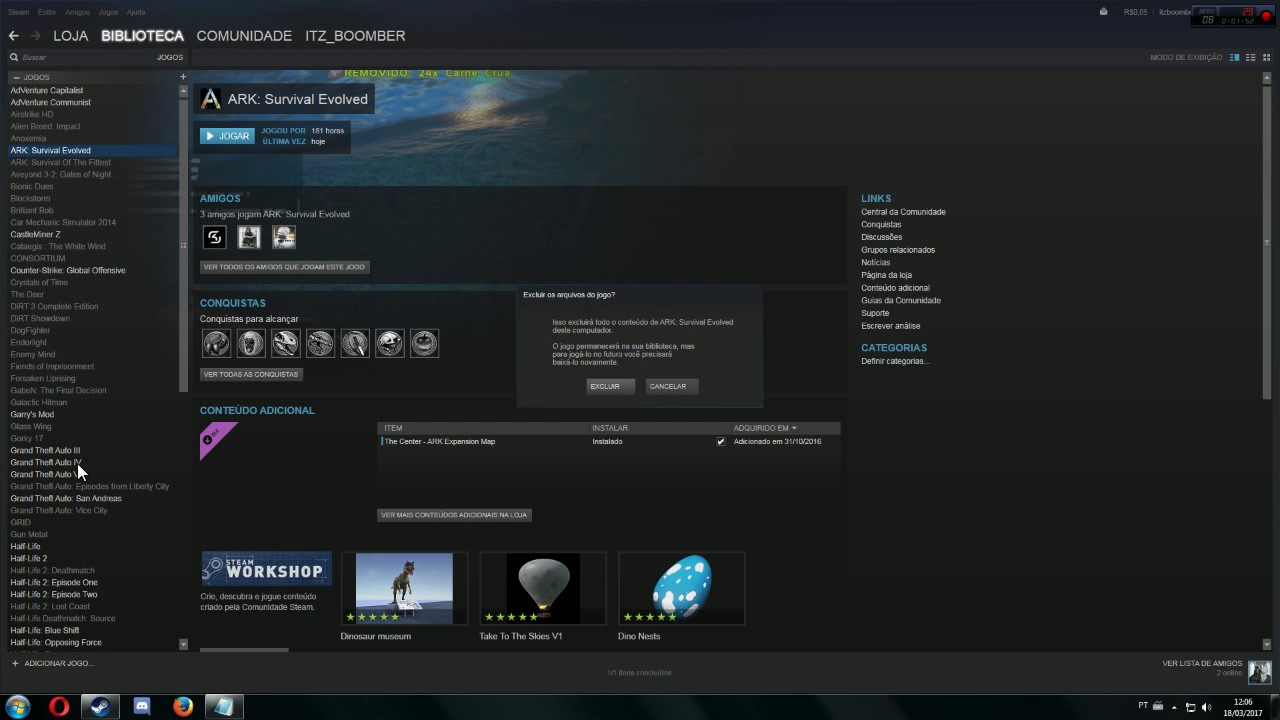Image resolution: width=1280 pixels, height=720 pixels.
Task: Select Counter-Strike: Global Offensive in library
Action: [68, 270]
